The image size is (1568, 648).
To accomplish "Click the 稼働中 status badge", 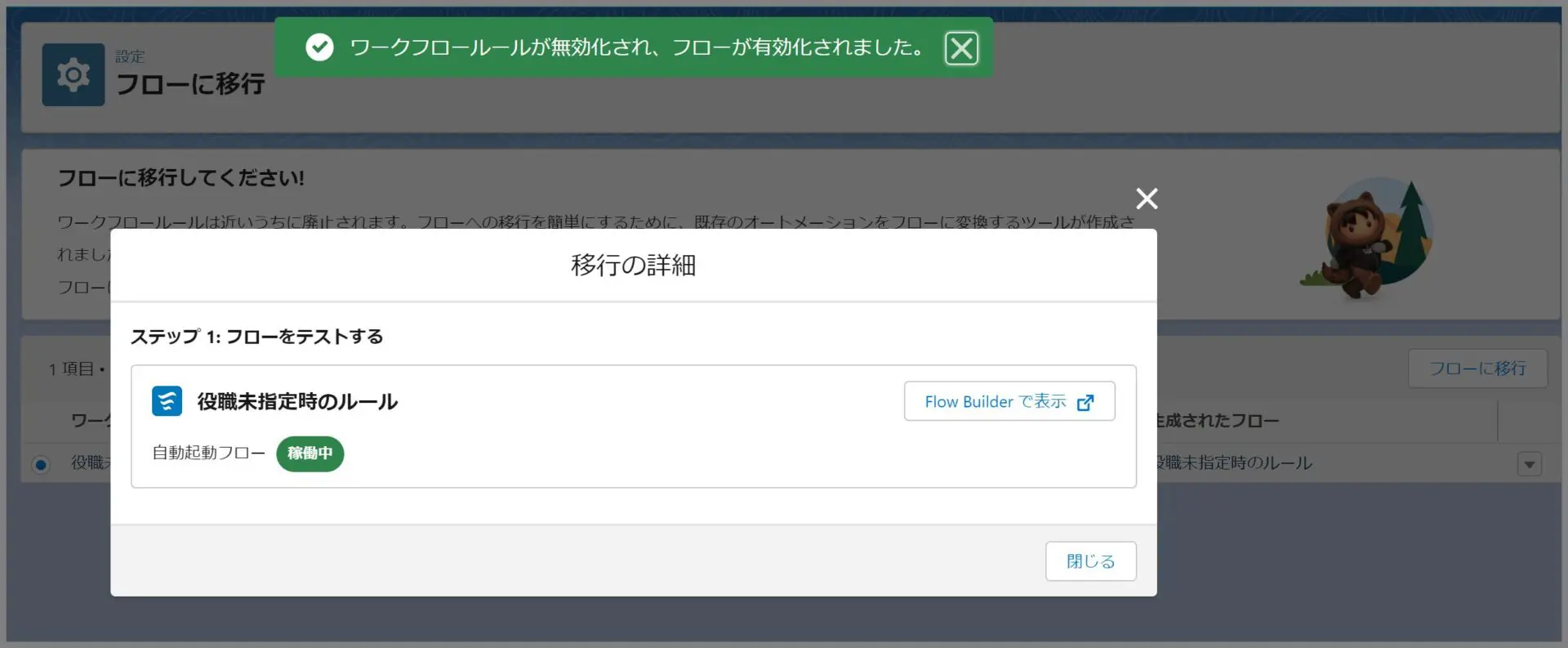I will click(310, 454).
